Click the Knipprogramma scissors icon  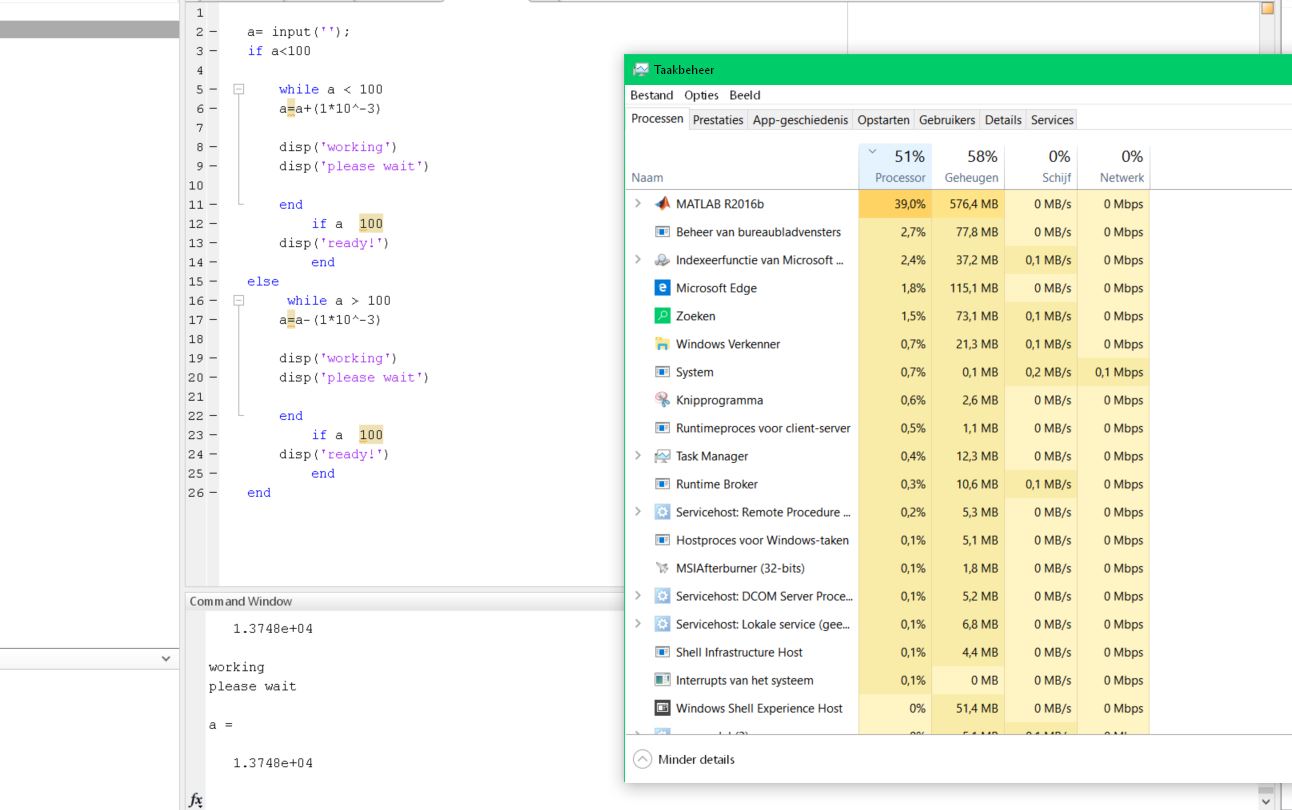point(662,400)
